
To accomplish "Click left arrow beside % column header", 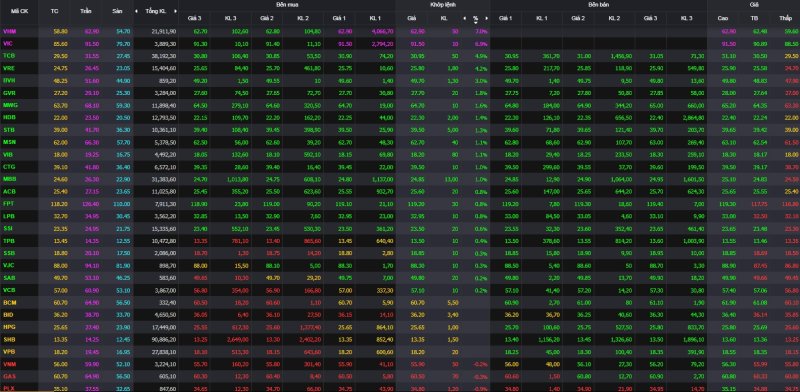I will tap(464, 18).
